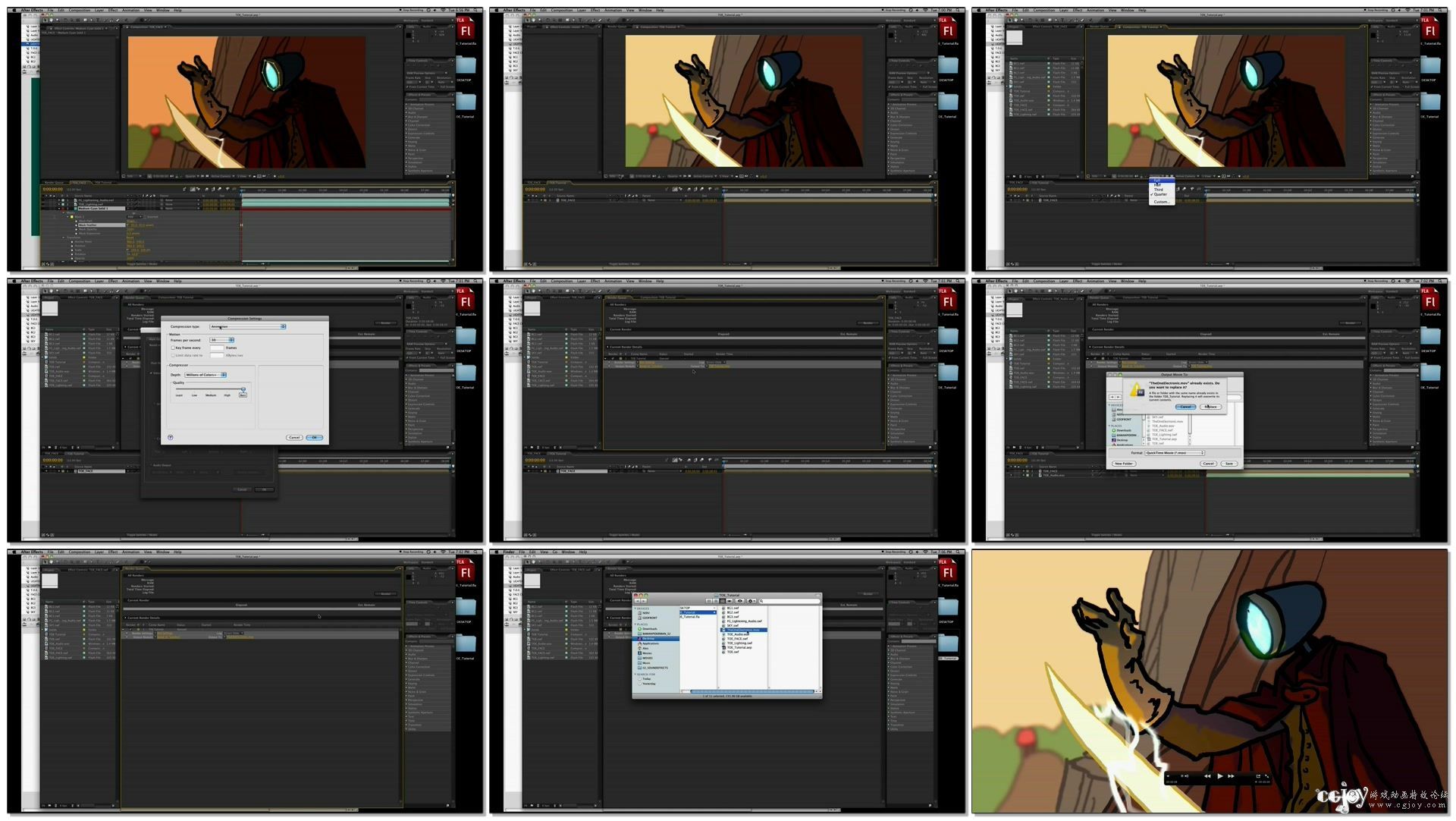The height and width of the screenshot is (821, 1456).
Task: Click rewind in the QuickTime player controller
Action: point(1207,776)
